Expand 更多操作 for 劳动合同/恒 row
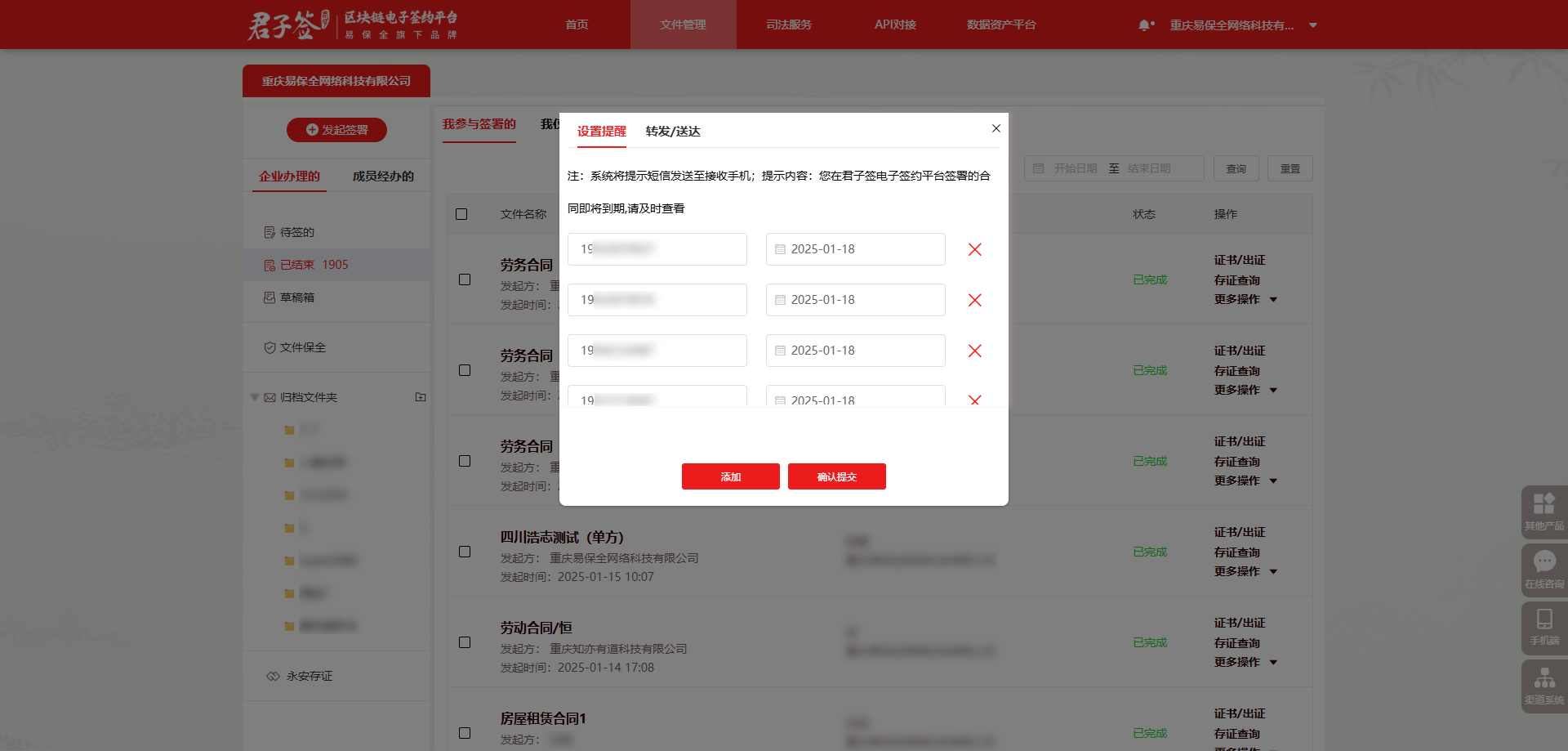This screenshot has width=1568, height=751. pos(1273,663)
